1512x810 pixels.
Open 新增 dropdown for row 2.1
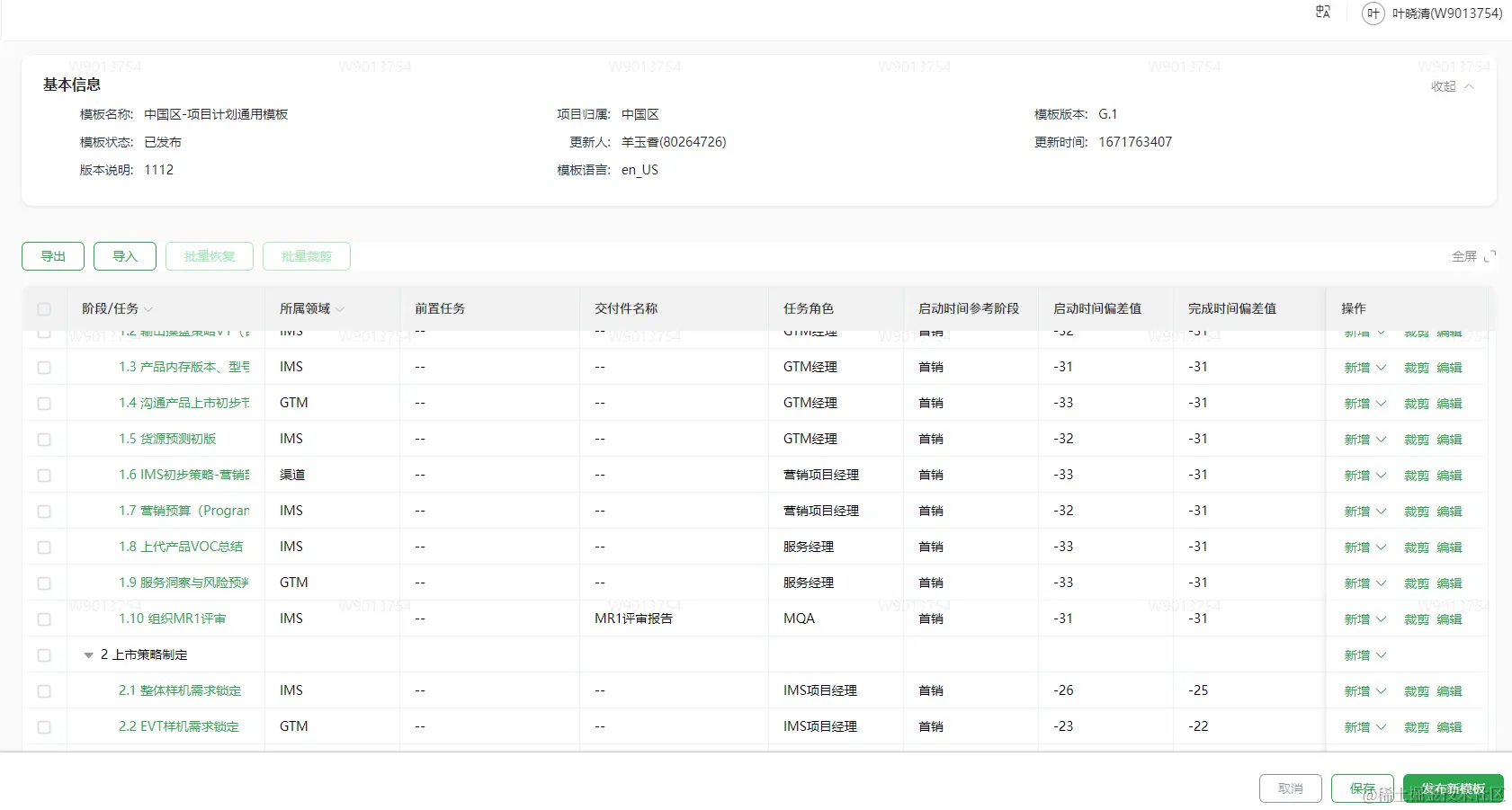click(x=1364, y=691)
